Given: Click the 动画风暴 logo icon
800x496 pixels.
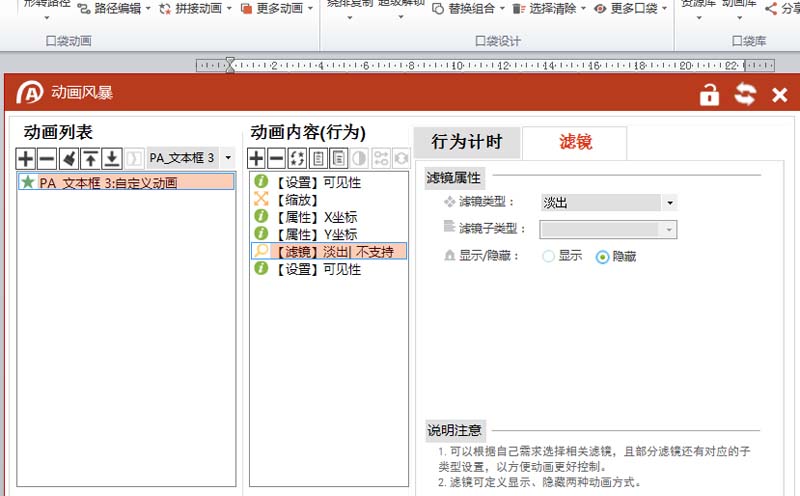Looking at the screenshot, I should pyautogui.click(x=30, y=92).
